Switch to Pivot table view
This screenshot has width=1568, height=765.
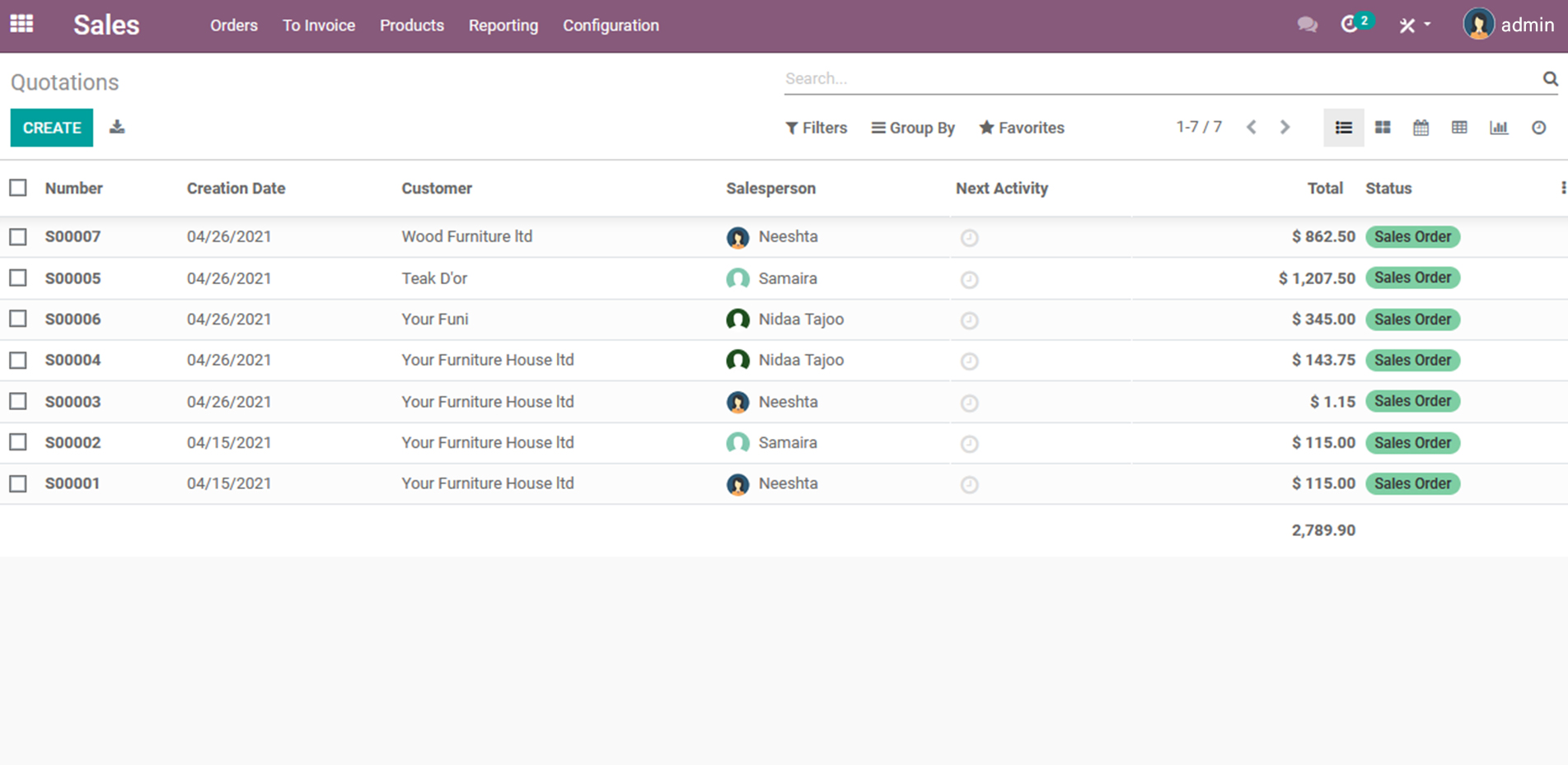1459,128
